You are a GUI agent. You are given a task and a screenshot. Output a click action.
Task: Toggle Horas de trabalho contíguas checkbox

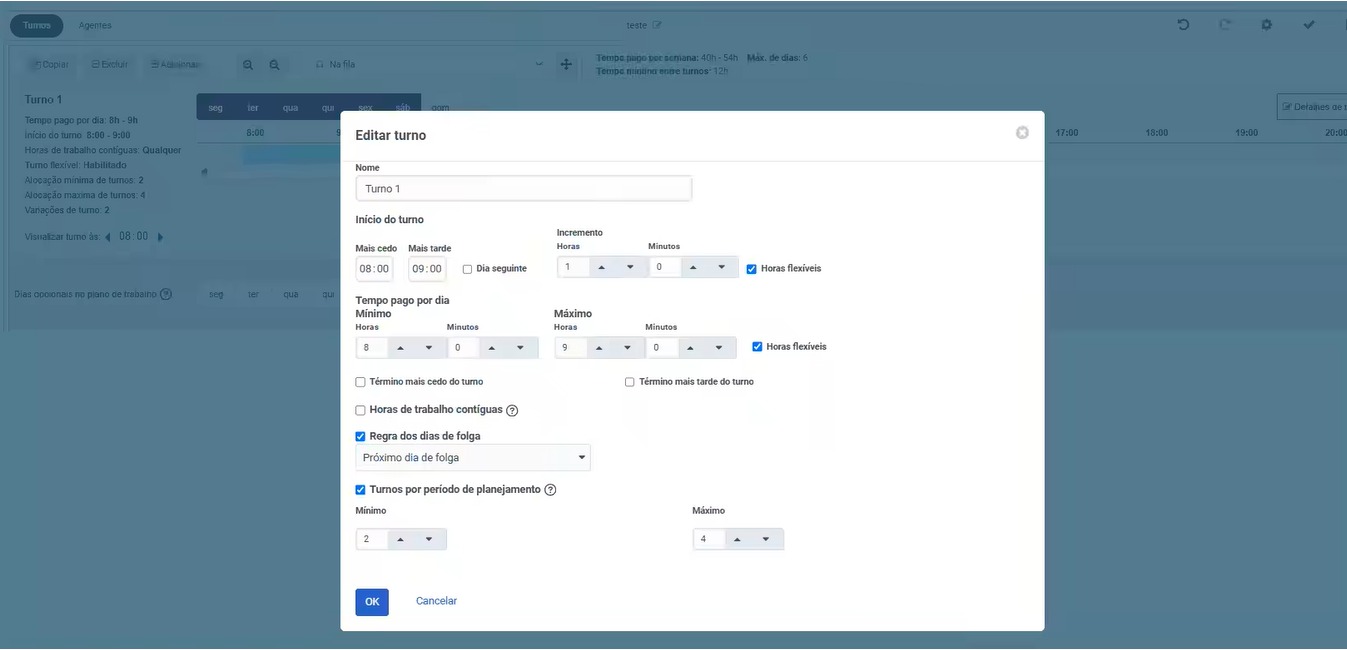click(x=361, y=410)
